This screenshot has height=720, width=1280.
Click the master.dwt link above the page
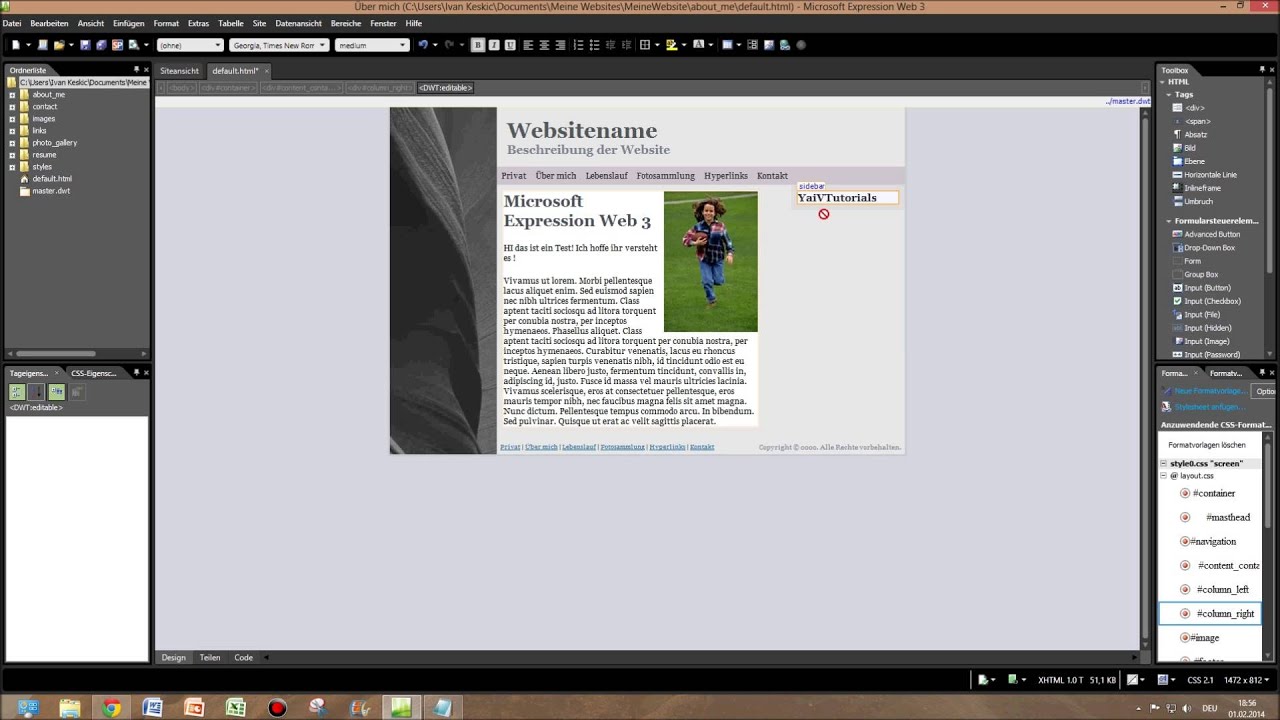click(1128, 101)
